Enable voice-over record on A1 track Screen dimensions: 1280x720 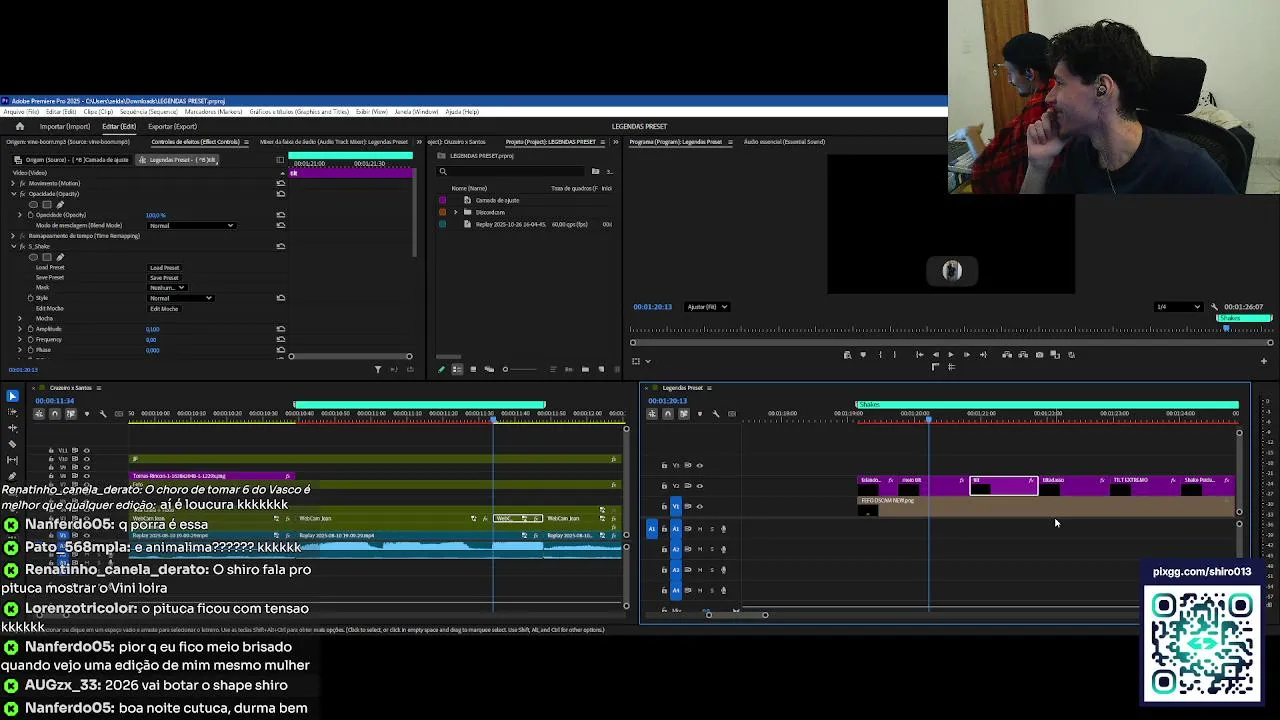pyautogui.click(x=723, y=528)
